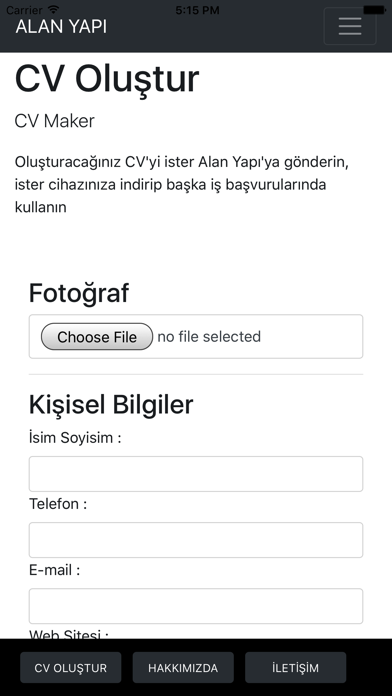This screenshot has height=696, width=392.
Task: Click the Choose File button
Action: pos(97,336)
